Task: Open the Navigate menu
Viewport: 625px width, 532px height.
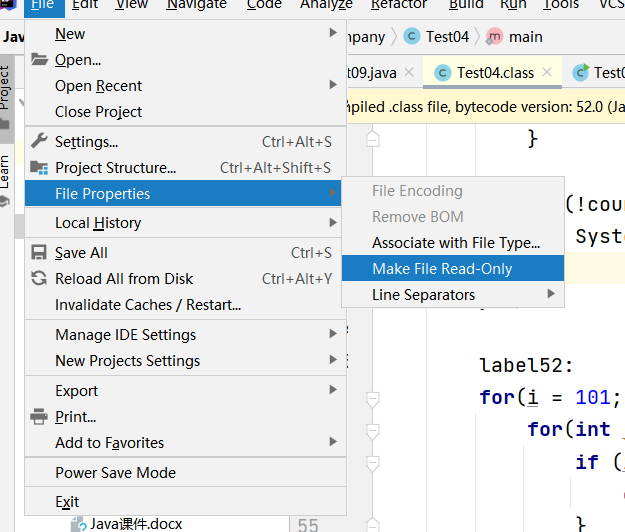Action: (197, 5)
